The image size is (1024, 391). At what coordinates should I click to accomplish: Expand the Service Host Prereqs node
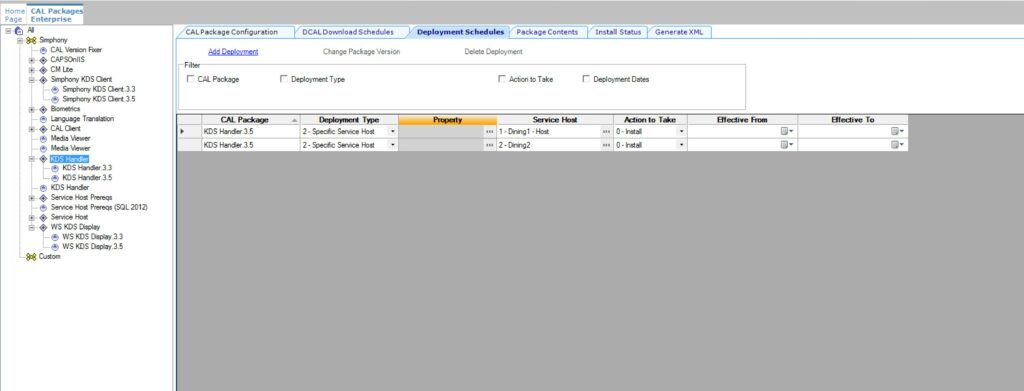tap(31, 197)
